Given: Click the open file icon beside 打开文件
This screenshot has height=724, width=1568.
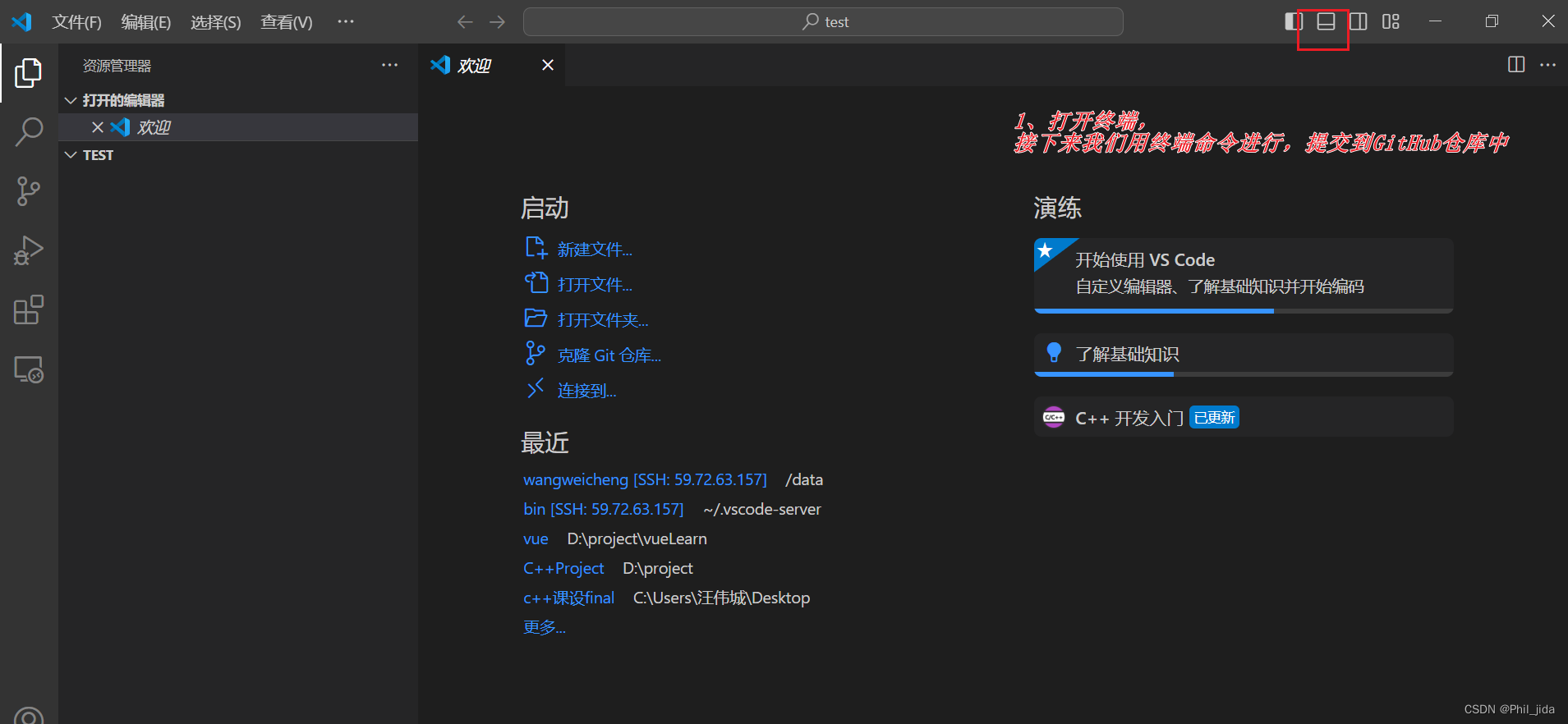Looking at the screenshot, I should tap(536, 283).
